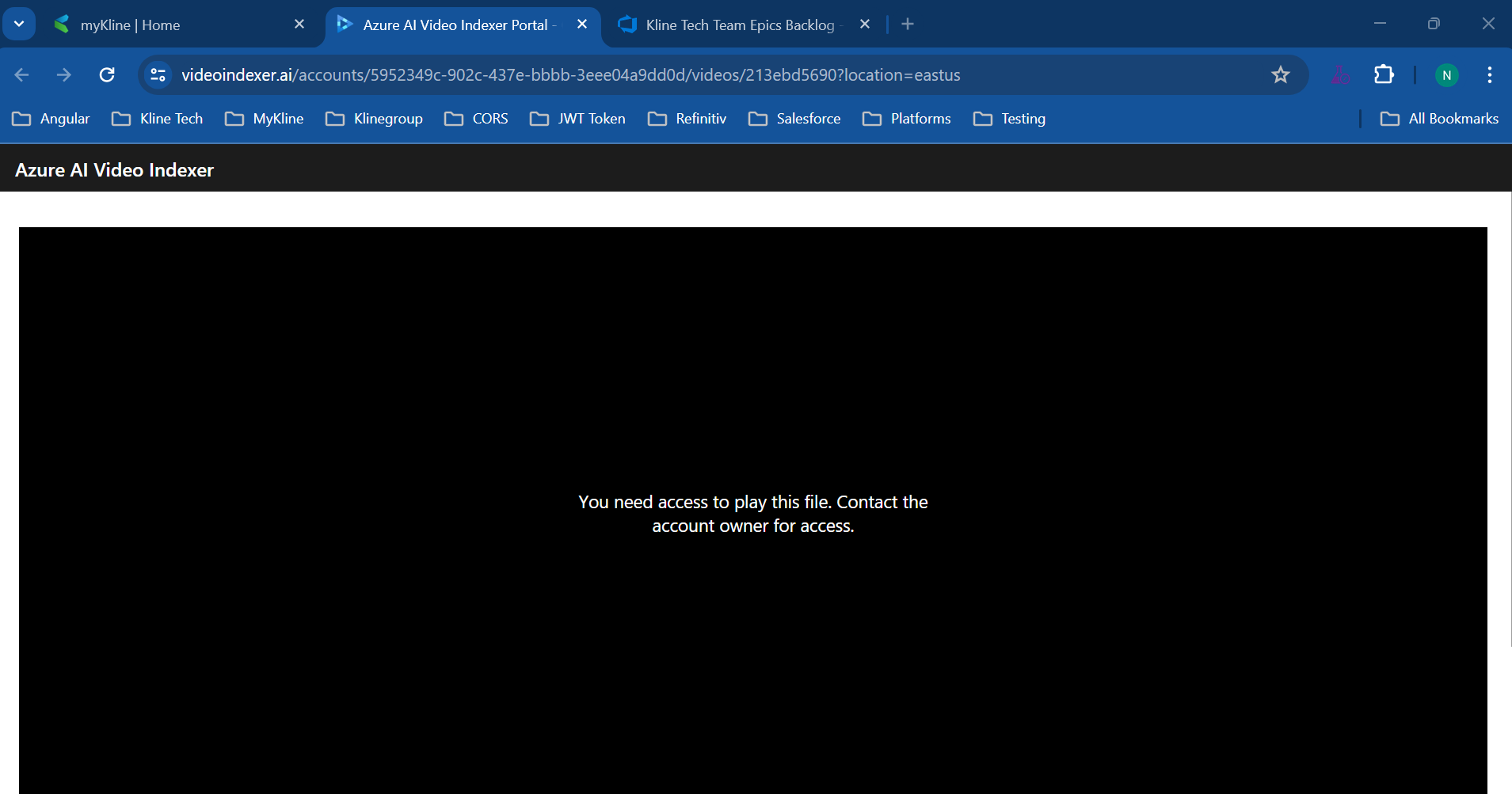
Task: Open the CORS bookmarks folder
Action: coord(476,119)
